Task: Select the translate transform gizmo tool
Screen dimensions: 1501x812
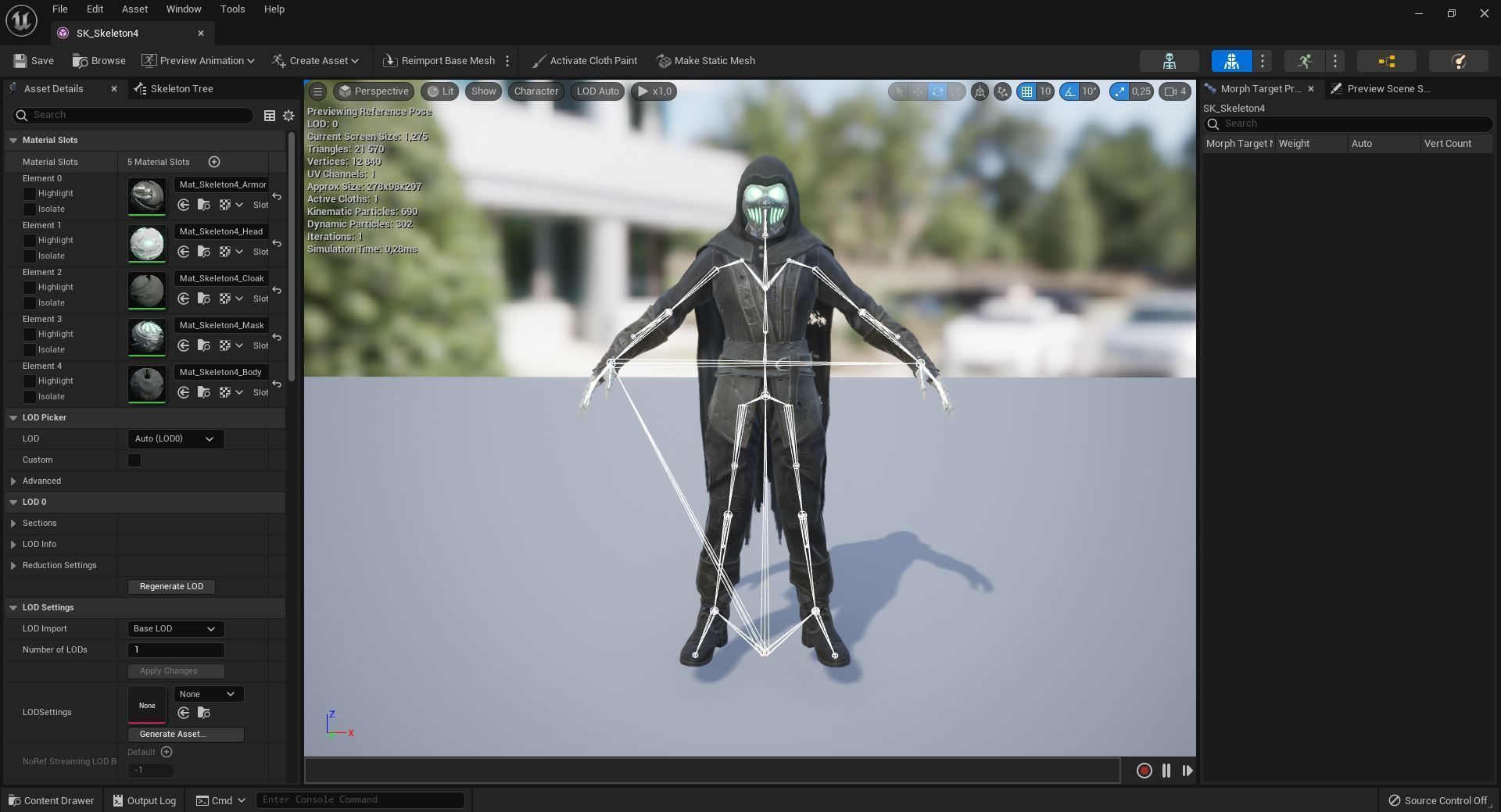Action: coord(918,91)
